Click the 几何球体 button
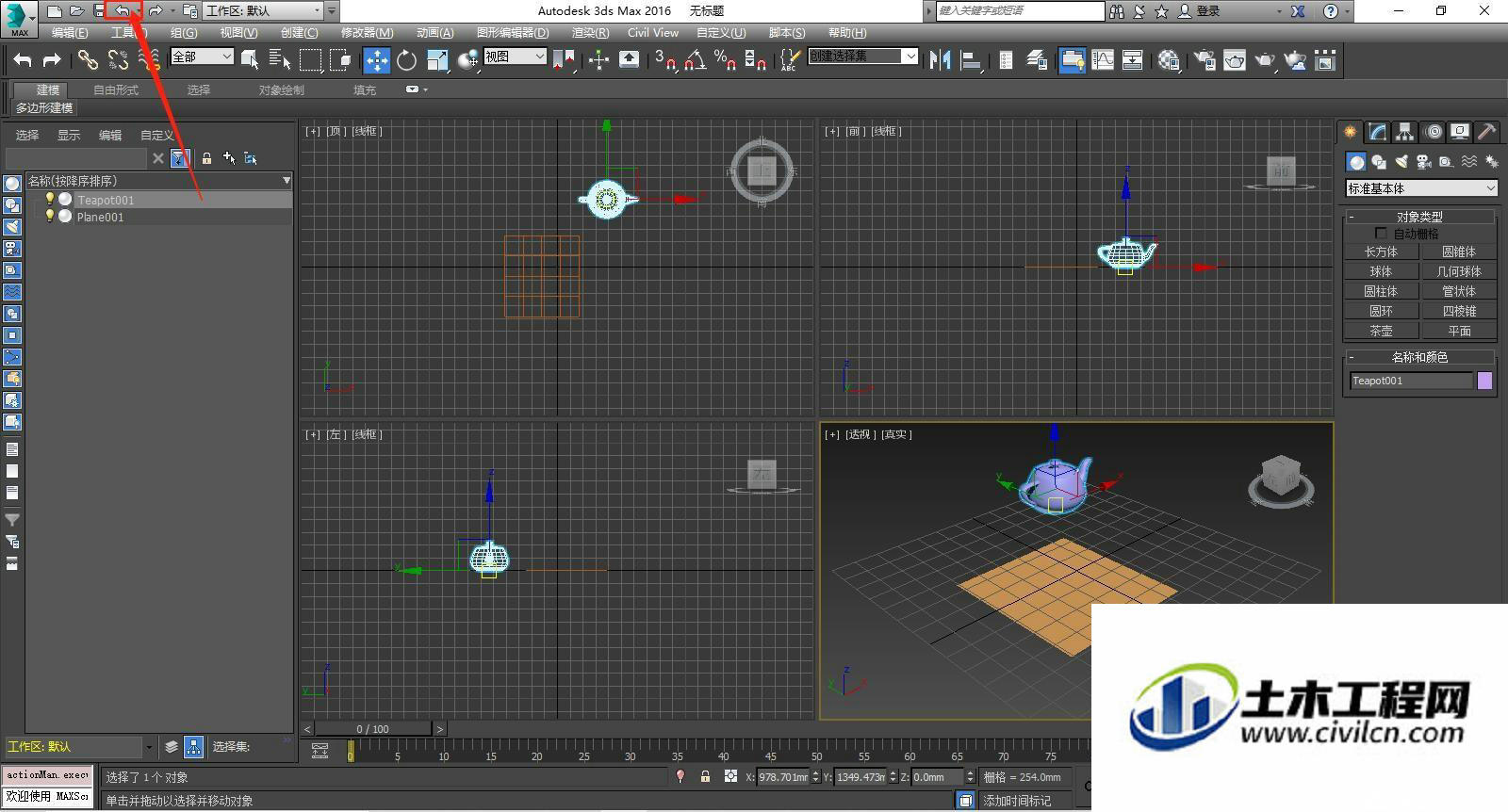Image resolution: width=1508 pixels, height=812 pixels. (1459, 271)
